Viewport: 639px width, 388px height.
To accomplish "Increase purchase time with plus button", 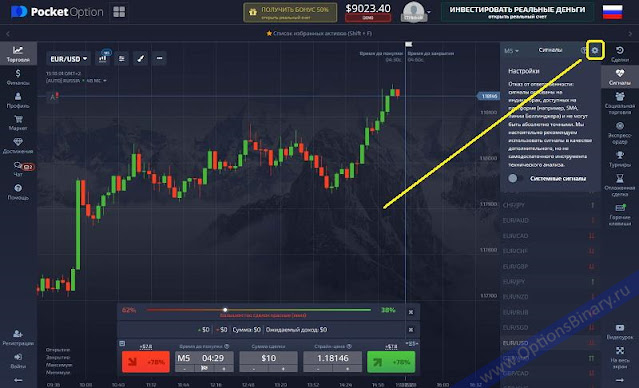I will pyautogui.click(x=224, y=368).
